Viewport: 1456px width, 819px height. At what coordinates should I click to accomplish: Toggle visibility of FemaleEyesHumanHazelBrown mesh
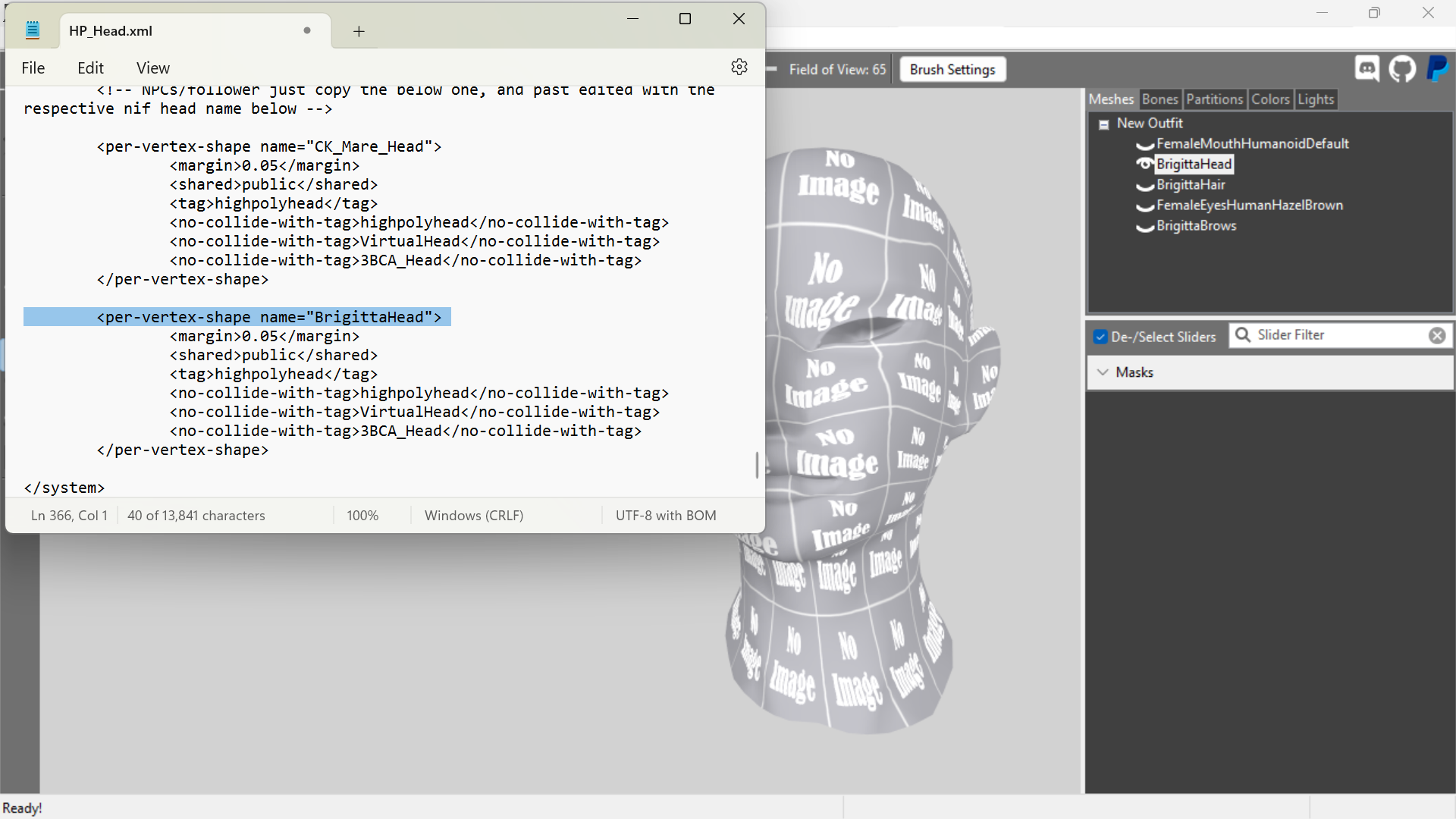[x=1144, y=206]
